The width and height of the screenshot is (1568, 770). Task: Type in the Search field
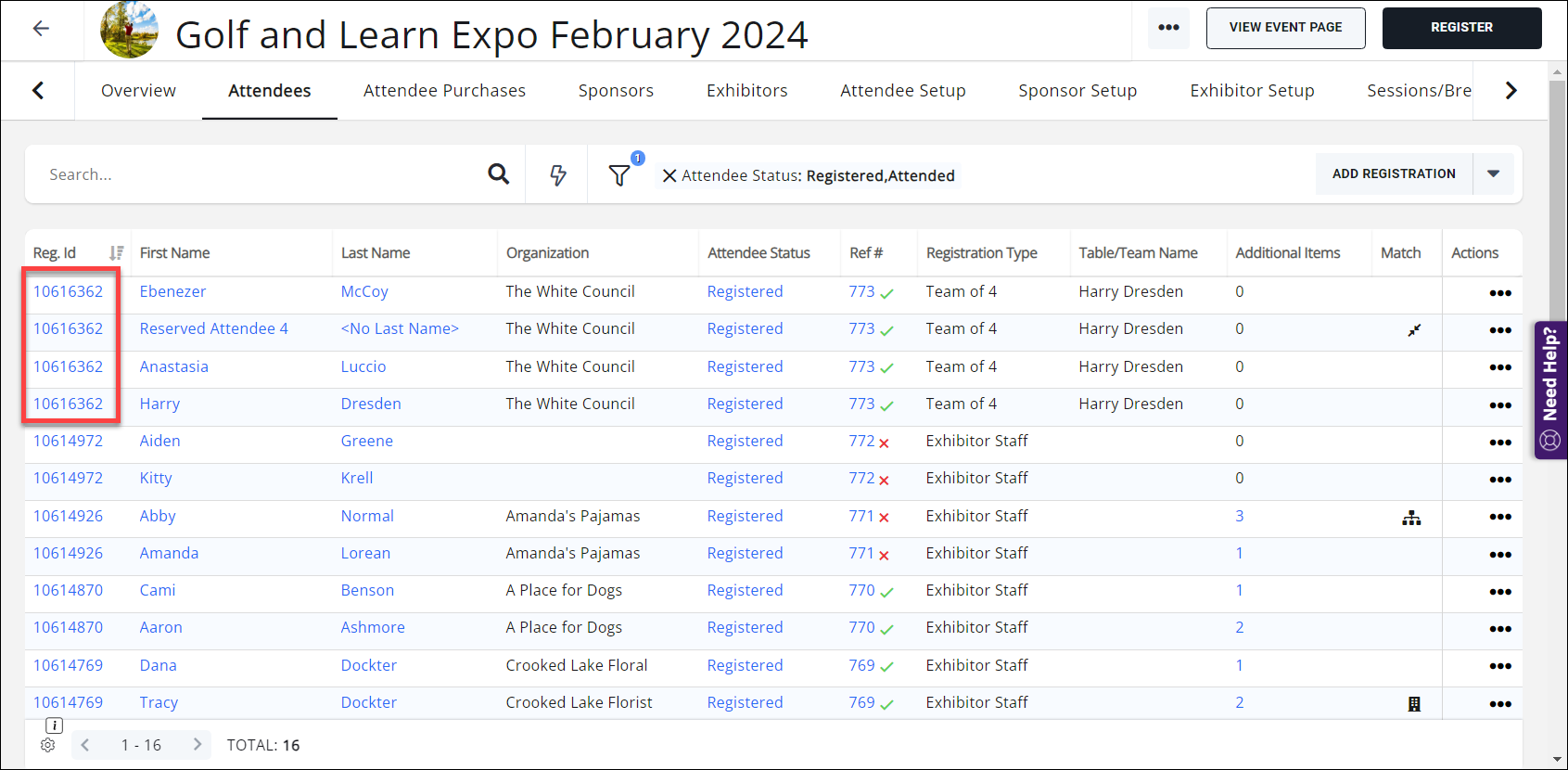(260, 174)
